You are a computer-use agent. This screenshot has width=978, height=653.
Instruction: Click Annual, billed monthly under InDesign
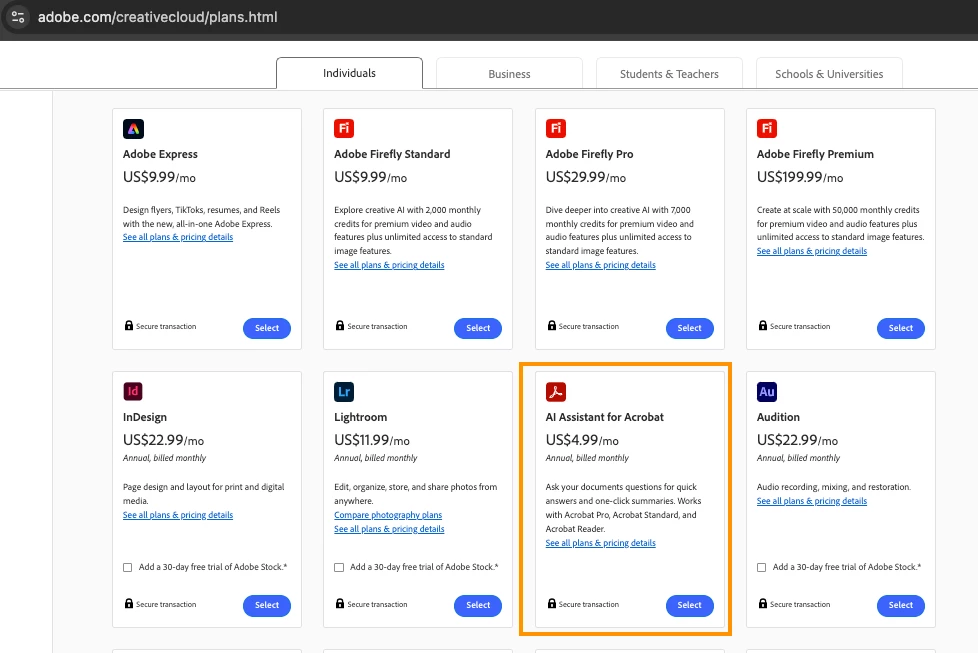click(x=164, y=458)
